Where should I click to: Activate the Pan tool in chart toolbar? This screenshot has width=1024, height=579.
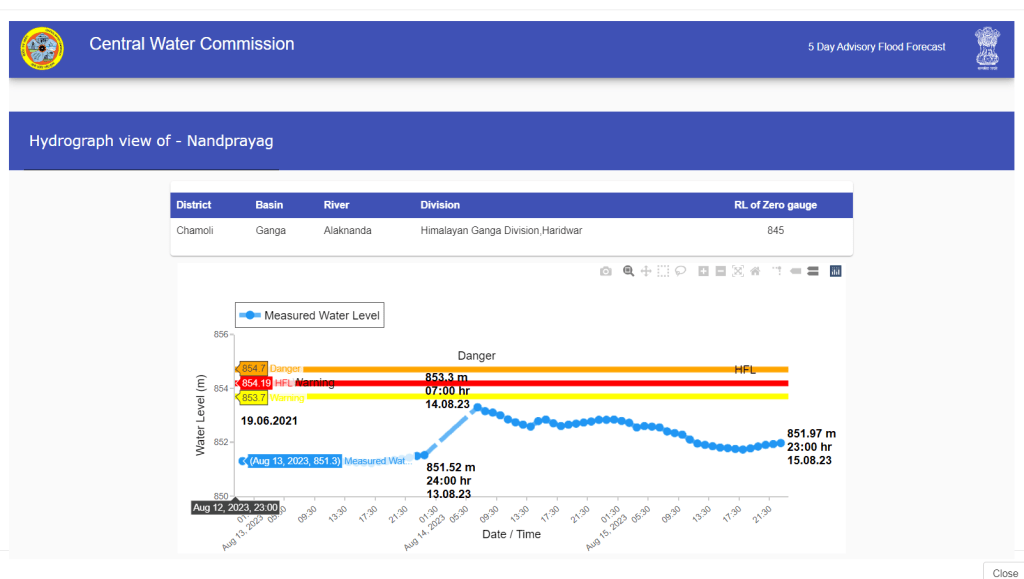(646, 271)
